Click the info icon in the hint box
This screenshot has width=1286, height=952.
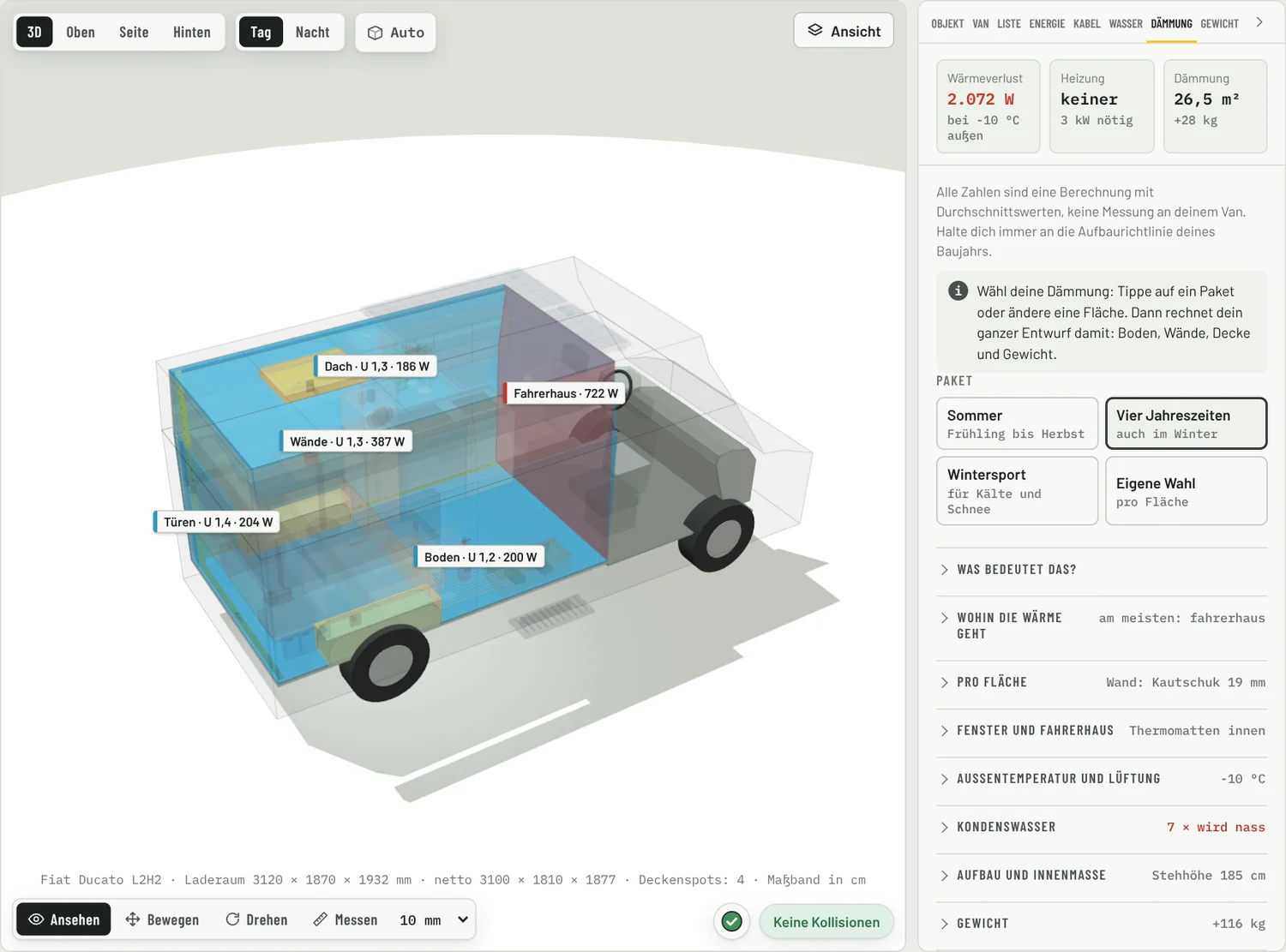coord(958,290)
